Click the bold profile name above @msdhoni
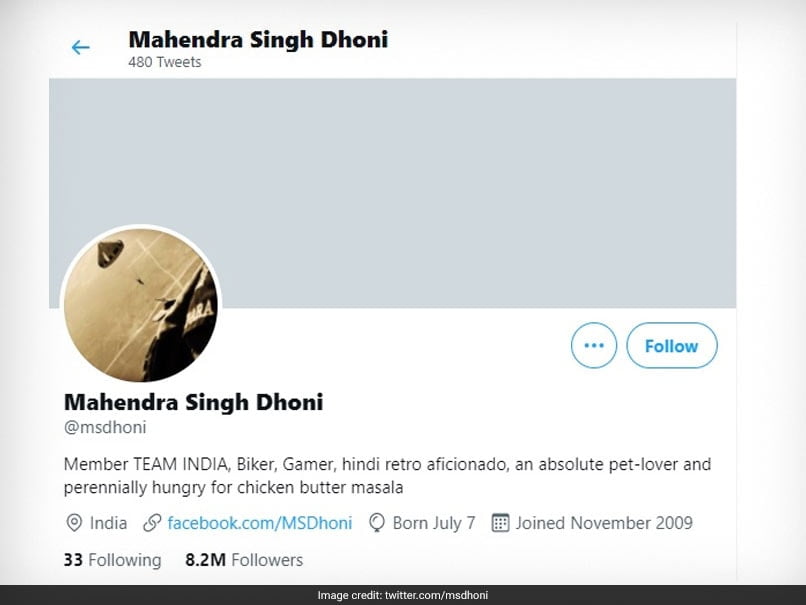806x605 pixels. tap(193, 402)
